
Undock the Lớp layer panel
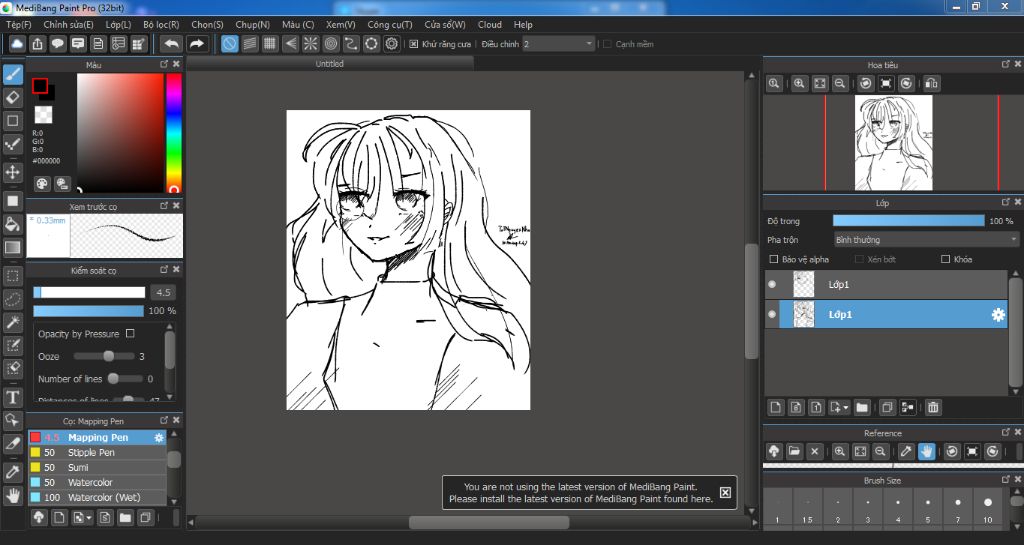pyautogui.click(x=1006, y=202)
